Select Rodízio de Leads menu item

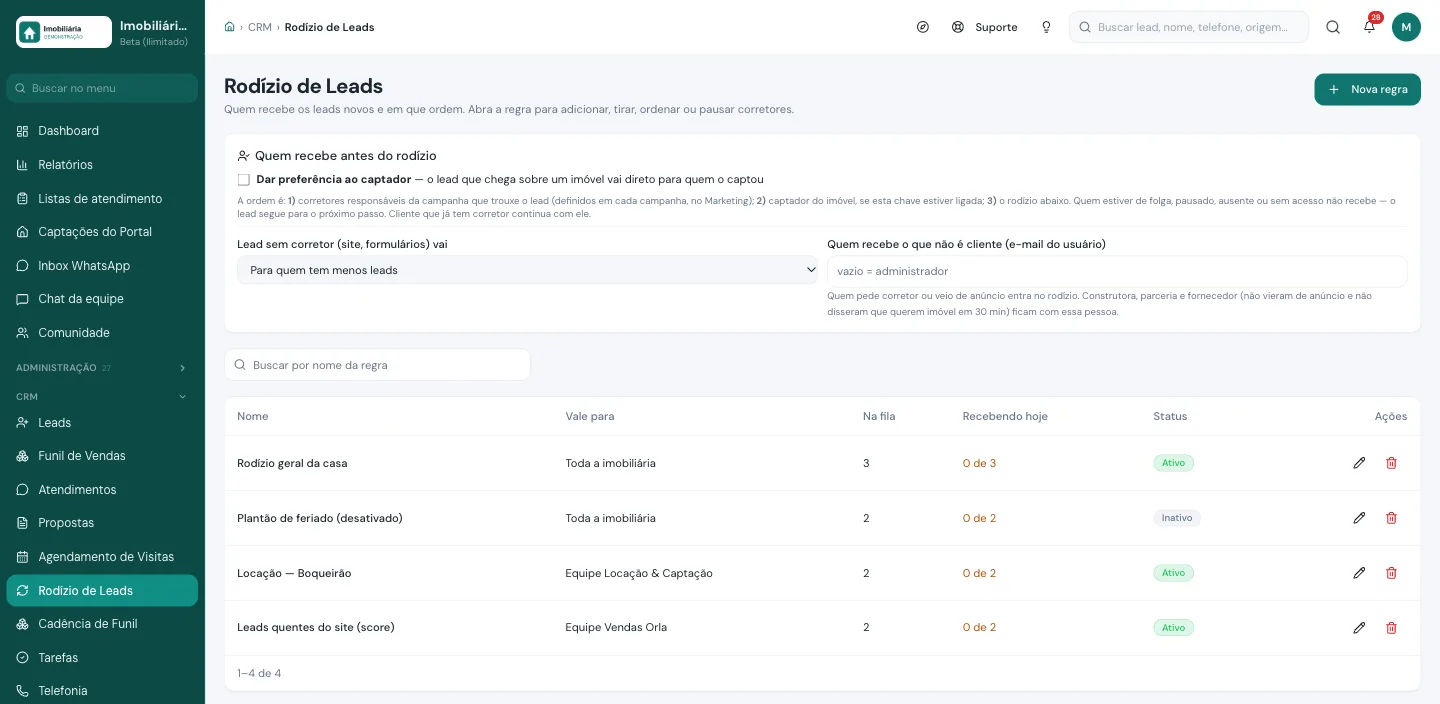[x=102, y=591]
